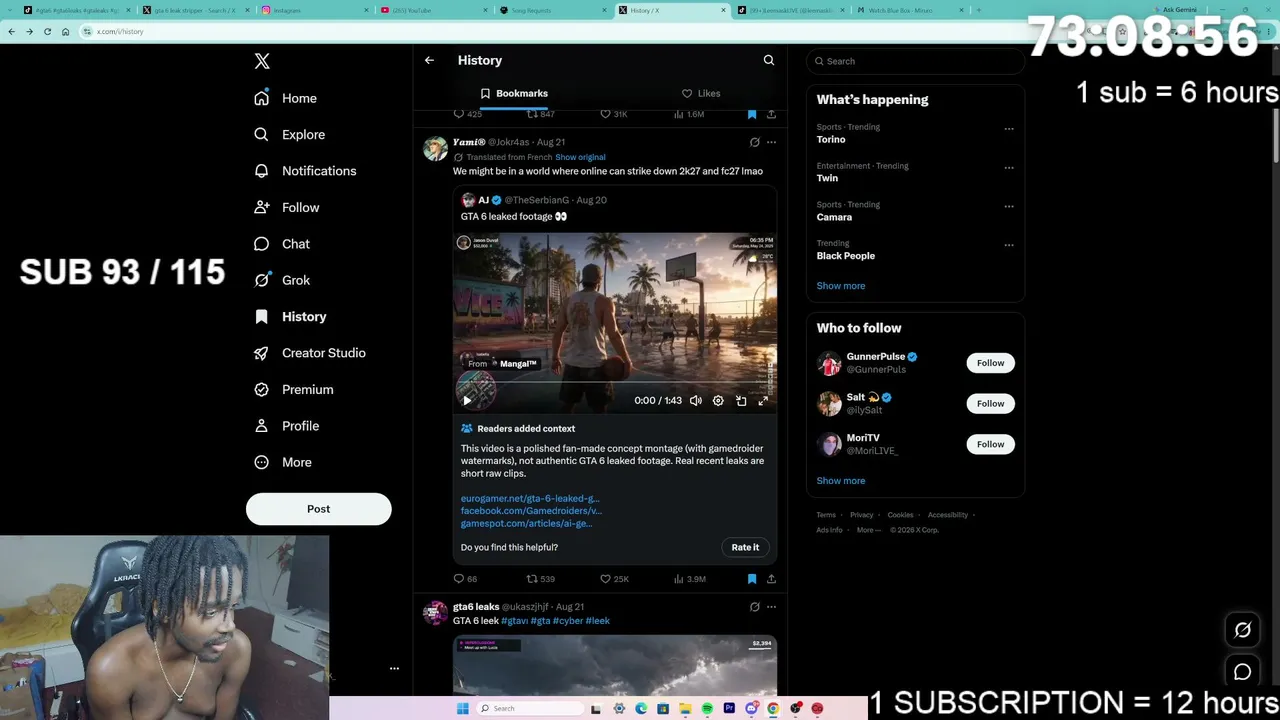The height and width of the screenshot is (720, 1280).
Task: Share the post with 25K likes
Action: (771, 578)
